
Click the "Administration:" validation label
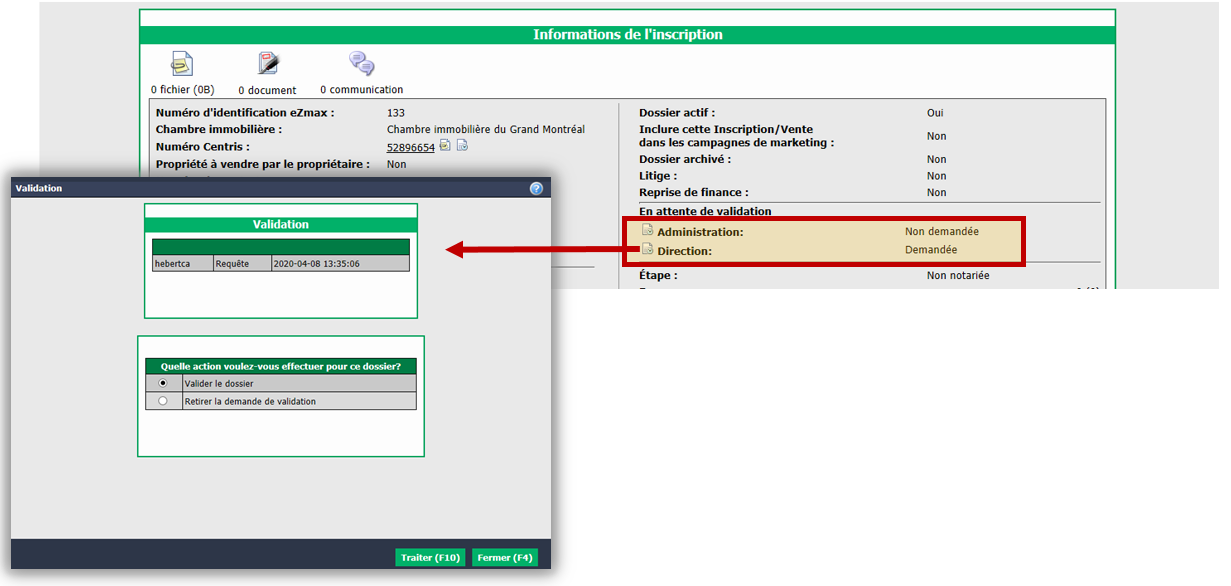coord(700,232)
